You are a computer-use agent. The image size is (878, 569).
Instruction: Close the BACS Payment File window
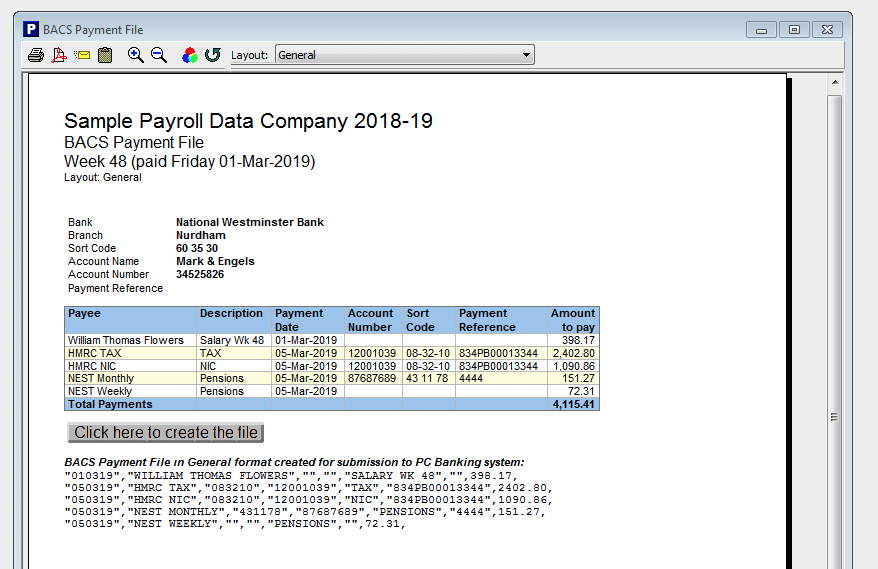coord(827,30)
